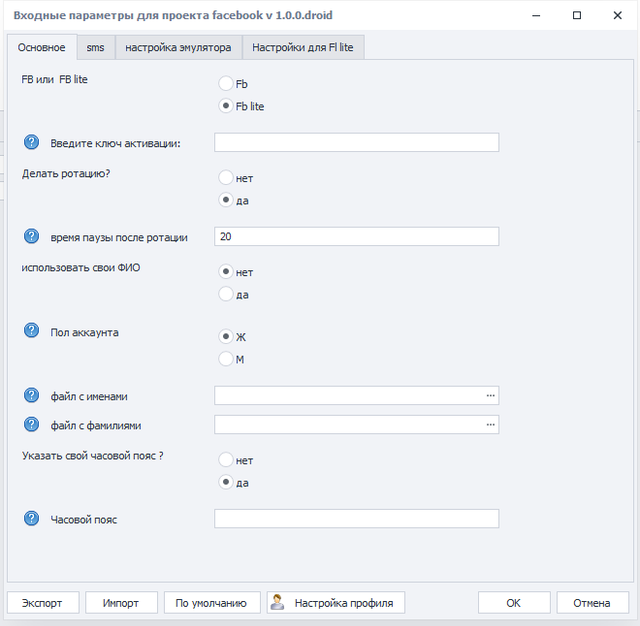Open the настройка эмулятора tab

(x=178, y=48)
